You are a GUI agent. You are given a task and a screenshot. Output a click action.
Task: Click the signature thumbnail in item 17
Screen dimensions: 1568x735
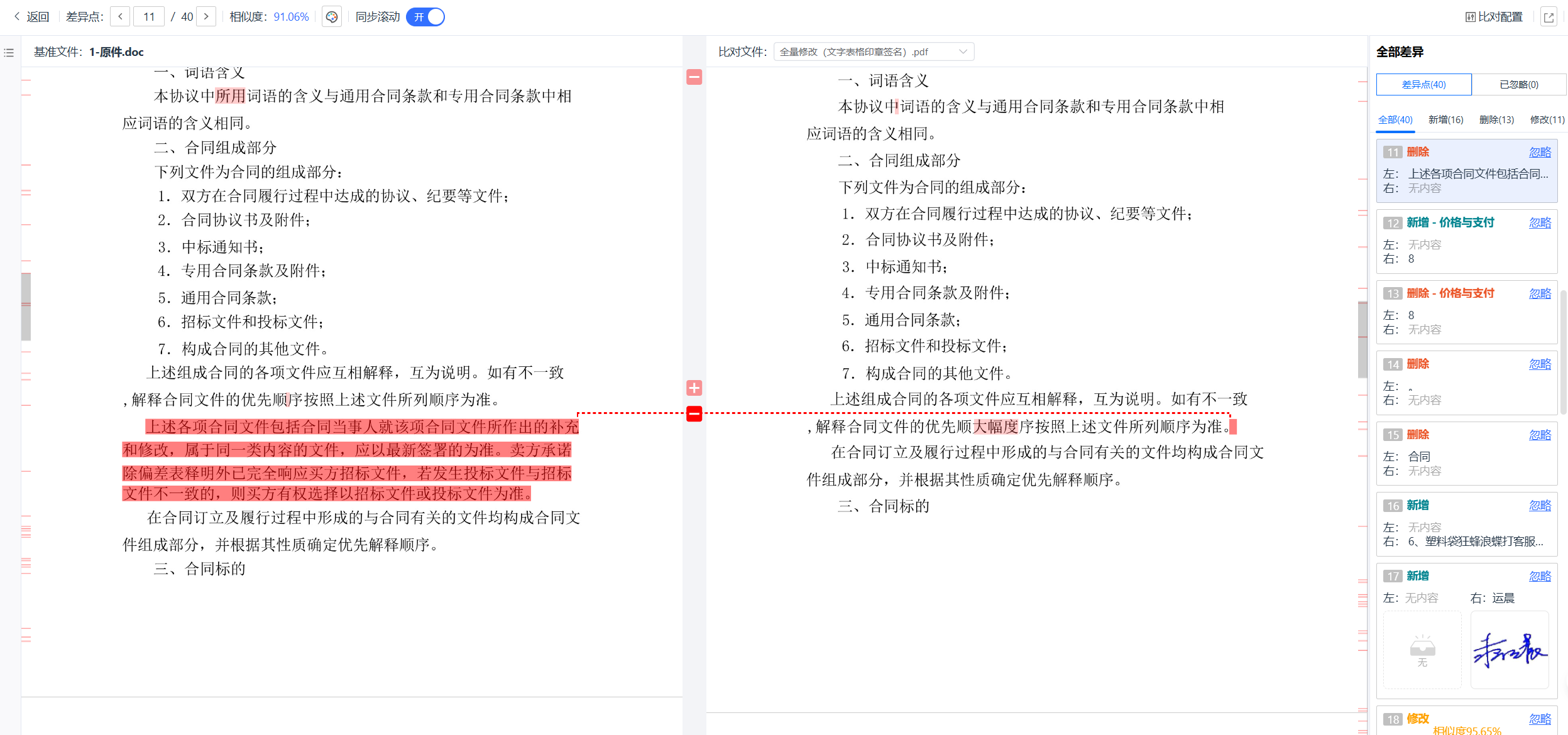point(1509,650)
